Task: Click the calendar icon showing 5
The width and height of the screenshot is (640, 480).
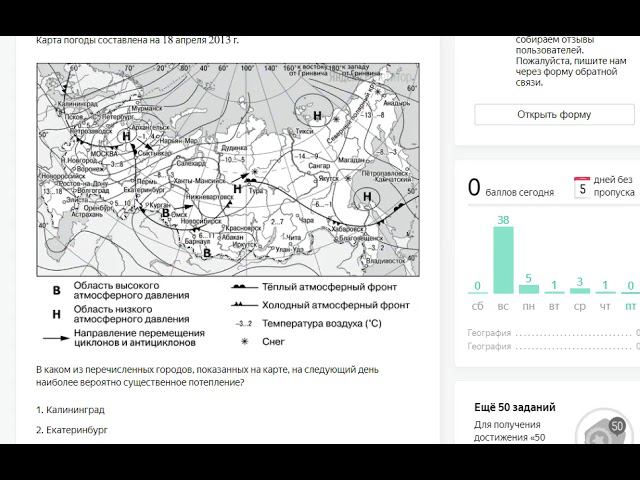Action: tap(582, 188)
